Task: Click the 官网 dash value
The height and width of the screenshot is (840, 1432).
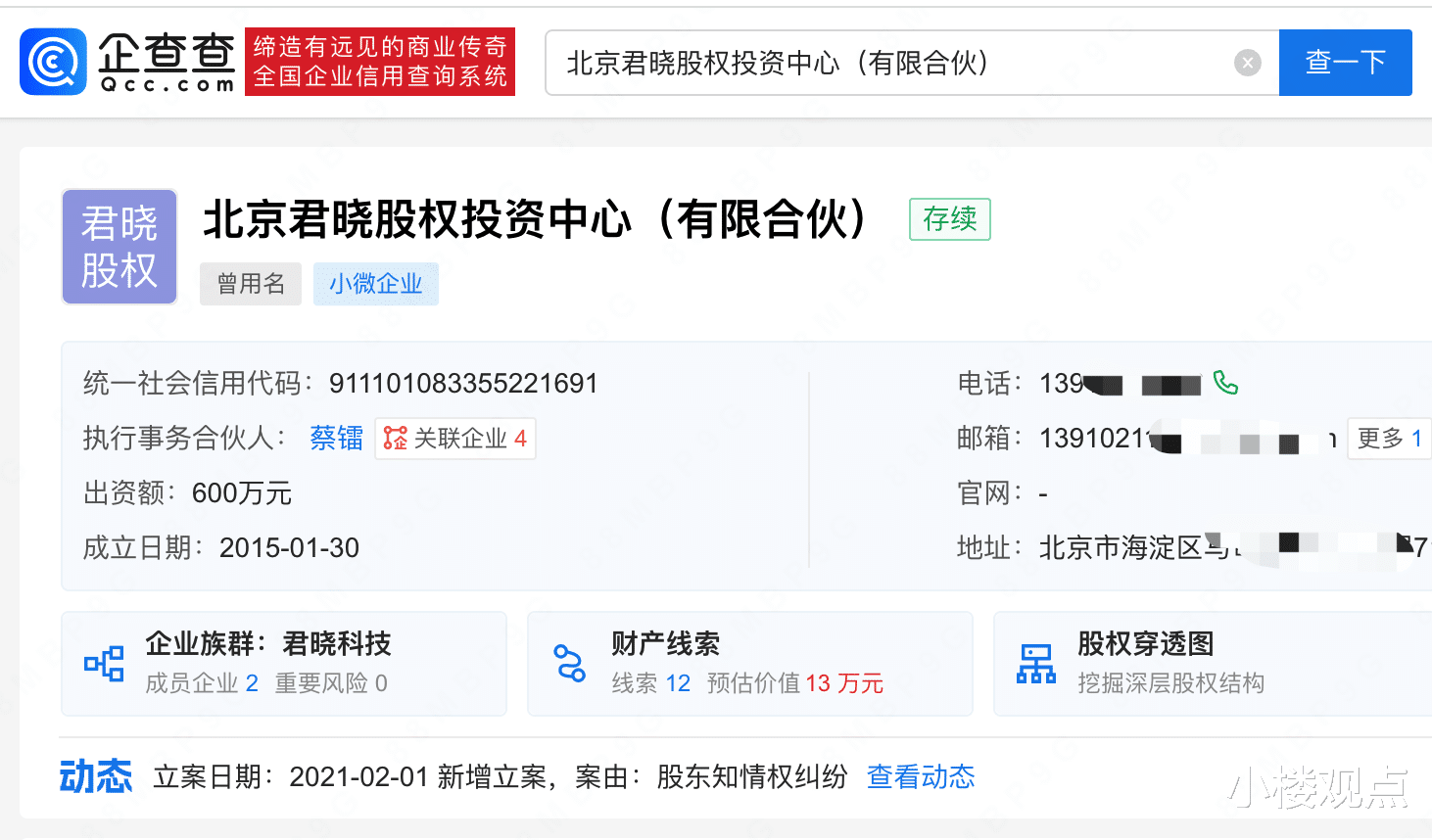Action: pos(1043,493)
